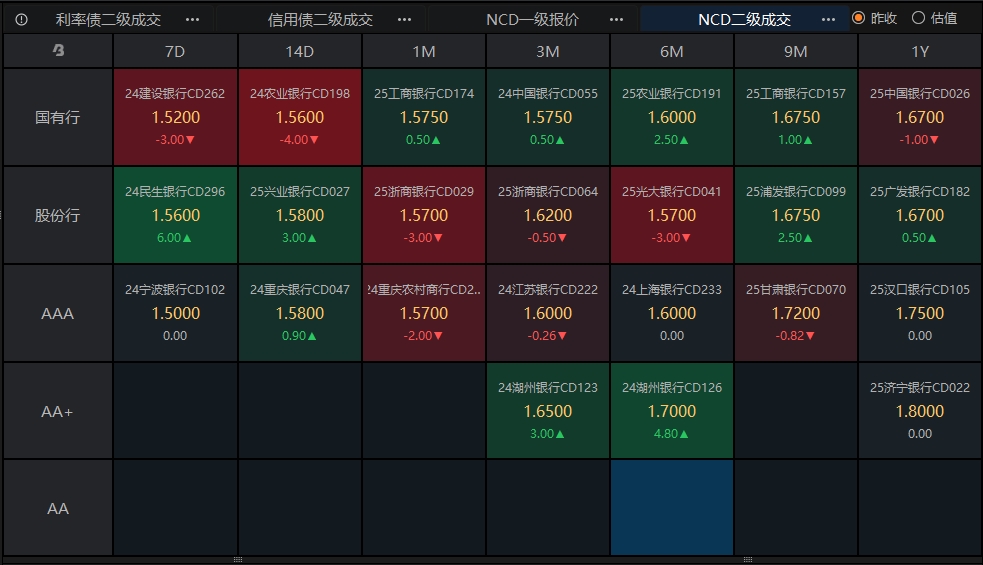Viewport: 983px width, 565px height.
Task: Click the 7D column header
Action: click(175, 51)
